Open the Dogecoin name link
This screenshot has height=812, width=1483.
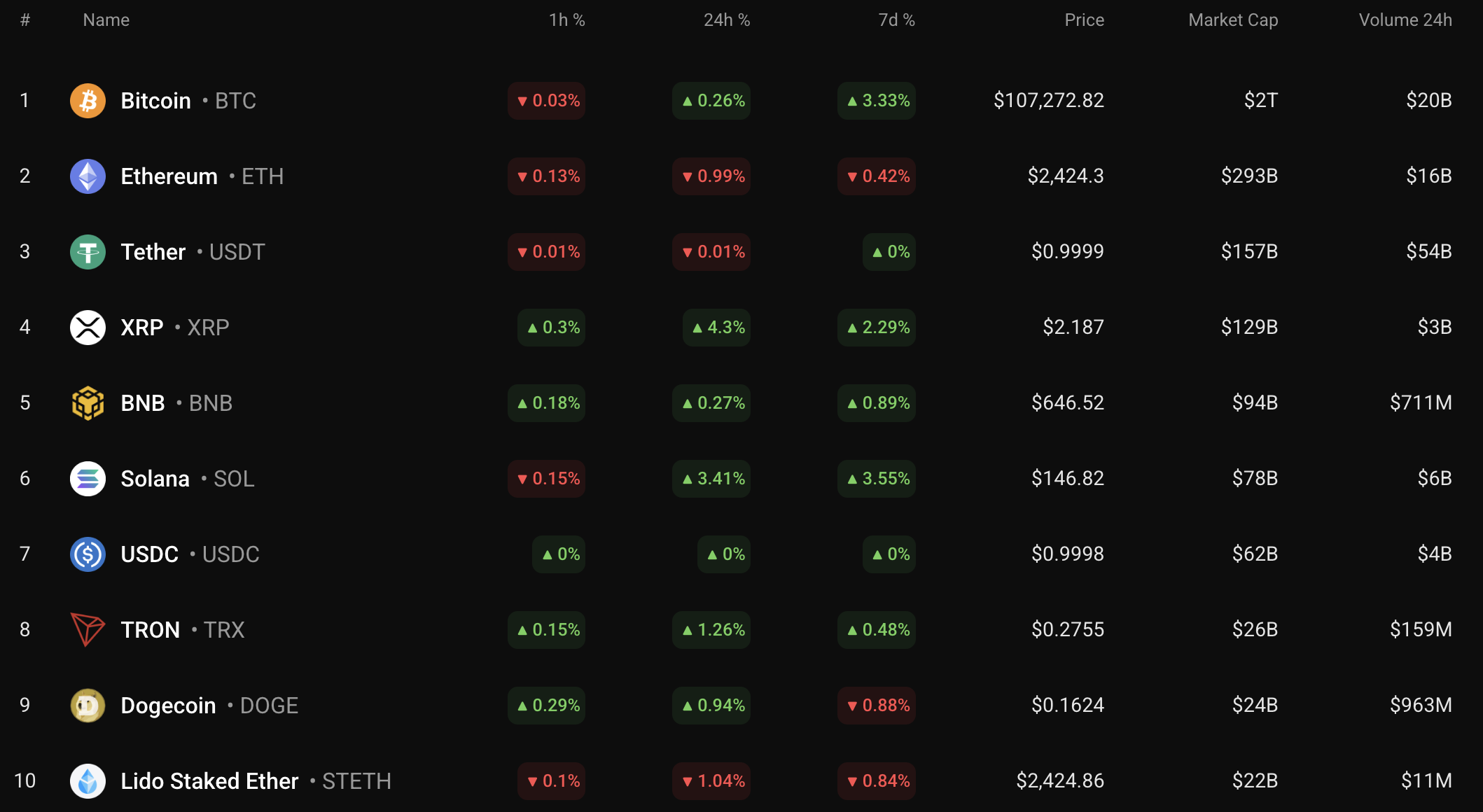click(168, 706)
